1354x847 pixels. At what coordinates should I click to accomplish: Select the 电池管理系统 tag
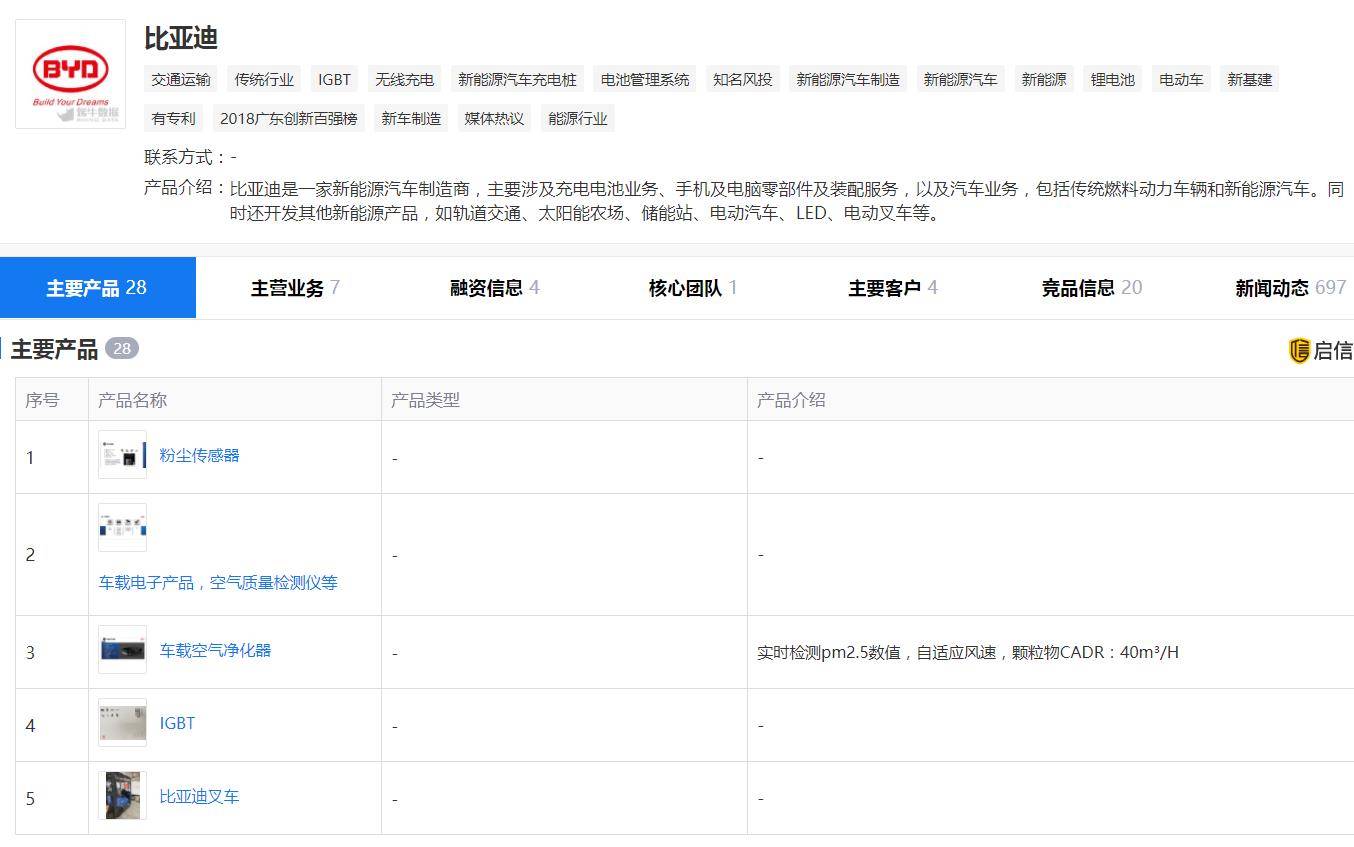click(645, 79)
